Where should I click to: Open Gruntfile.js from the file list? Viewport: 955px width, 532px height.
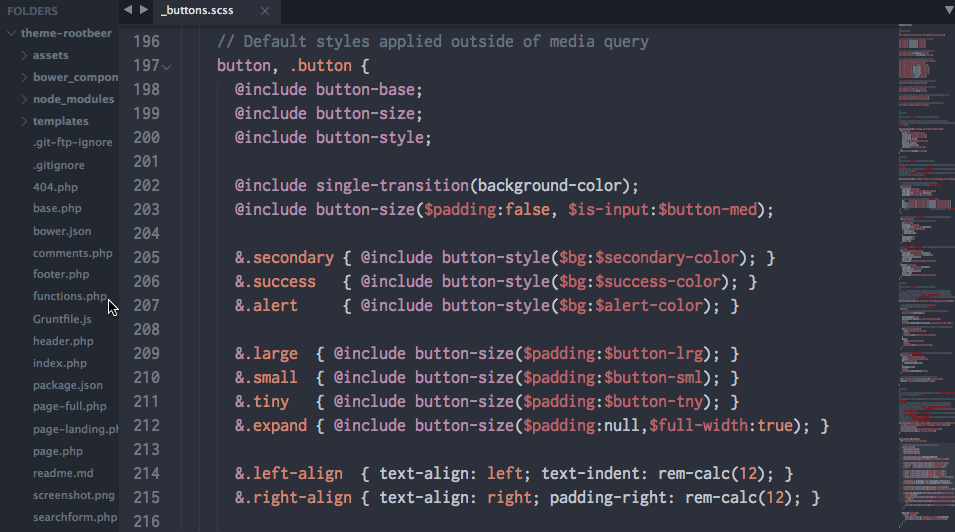(x=62, y=319)
